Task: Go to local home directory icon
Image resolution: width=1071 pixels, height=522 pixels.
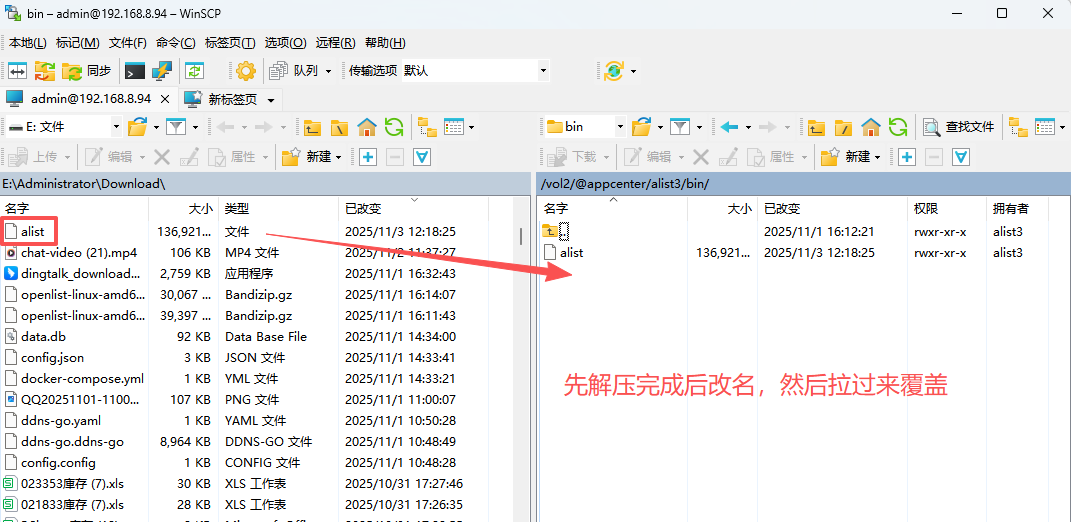Action: coord(367,127)
